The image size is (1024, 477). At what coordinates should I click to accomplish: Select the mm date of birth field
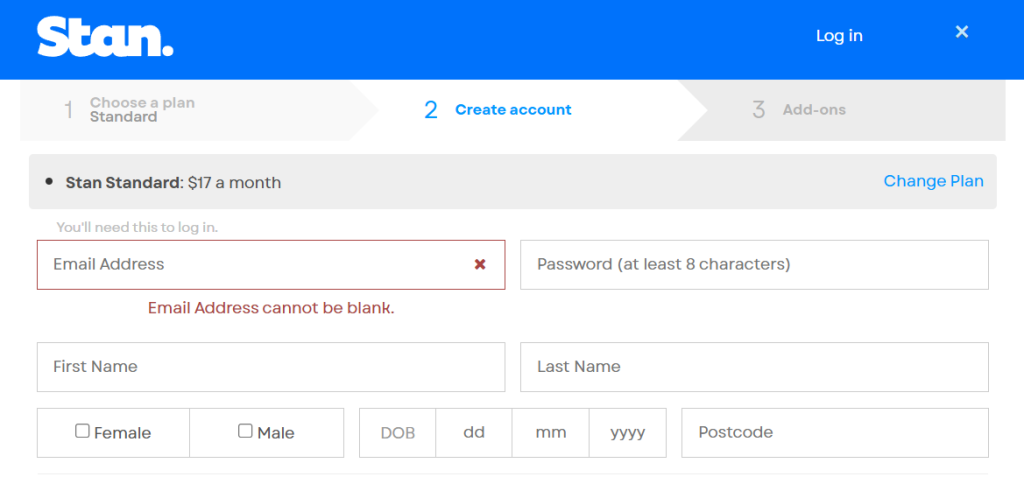551,433
